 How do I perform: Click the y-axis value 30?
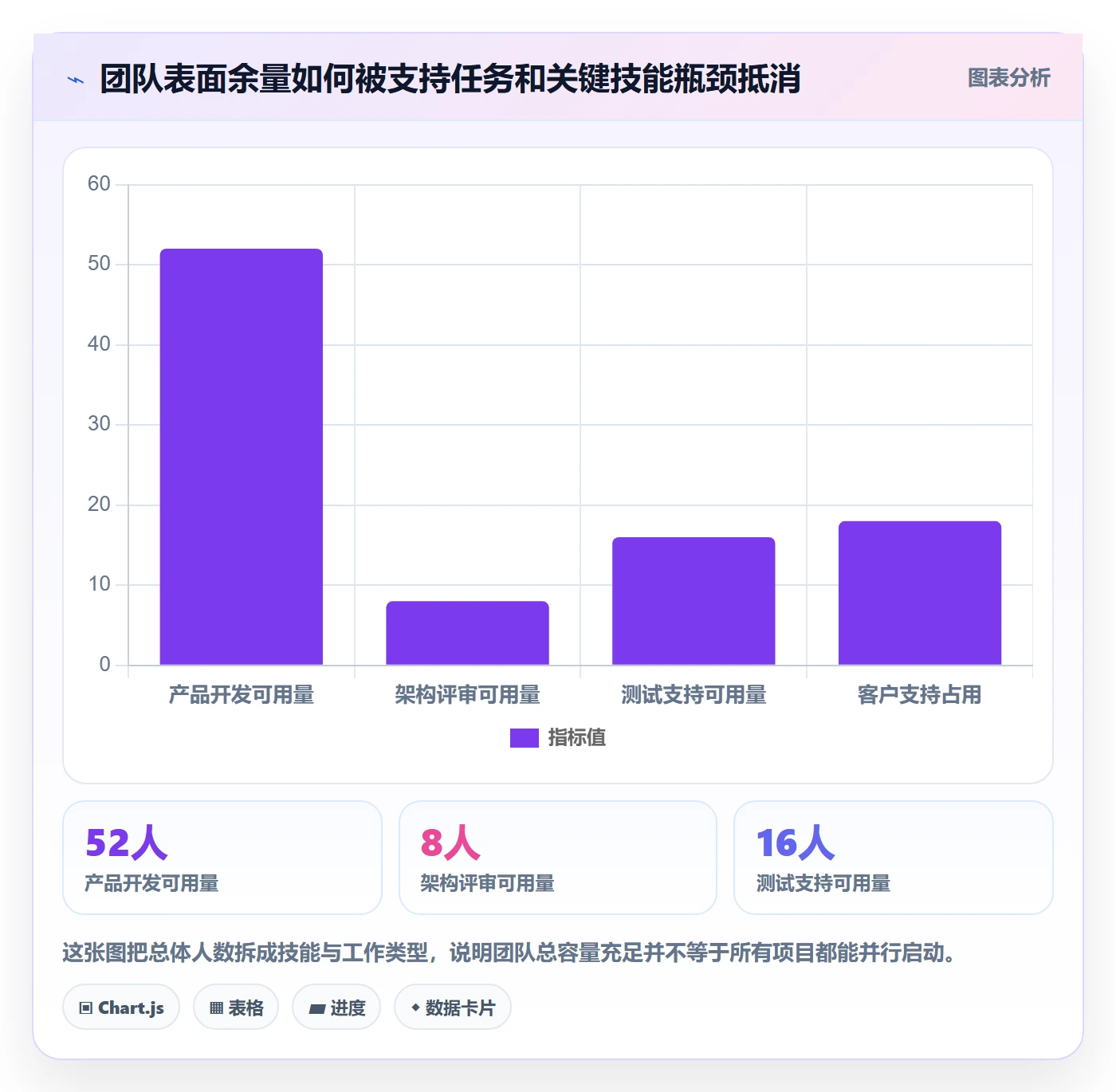point(99,424)
